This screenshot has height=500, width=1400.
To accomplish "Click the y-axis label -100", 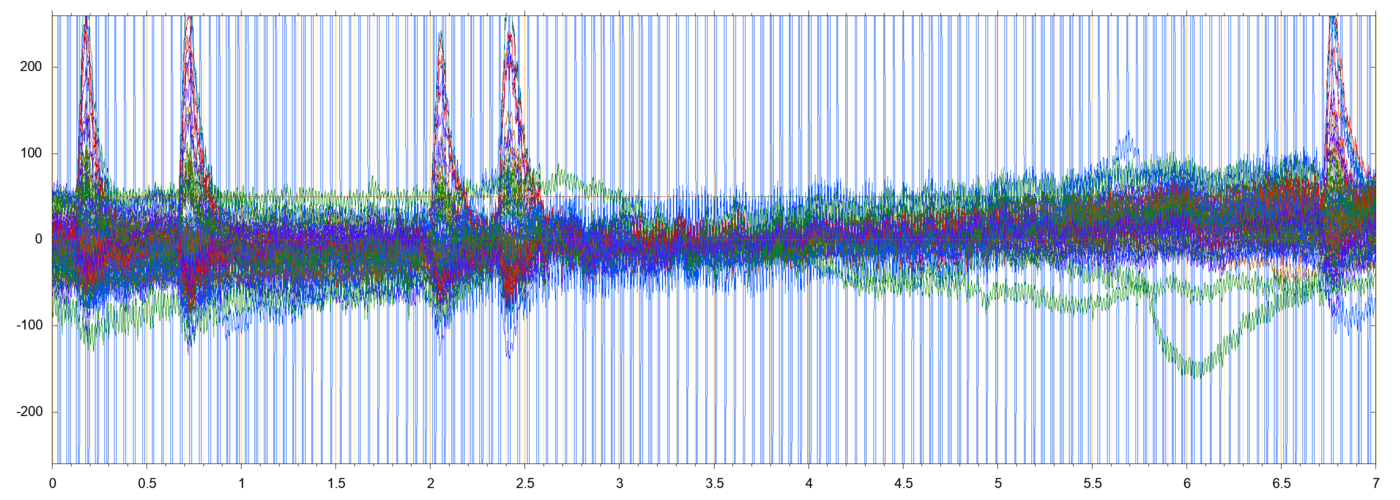I will pos(30,326).
